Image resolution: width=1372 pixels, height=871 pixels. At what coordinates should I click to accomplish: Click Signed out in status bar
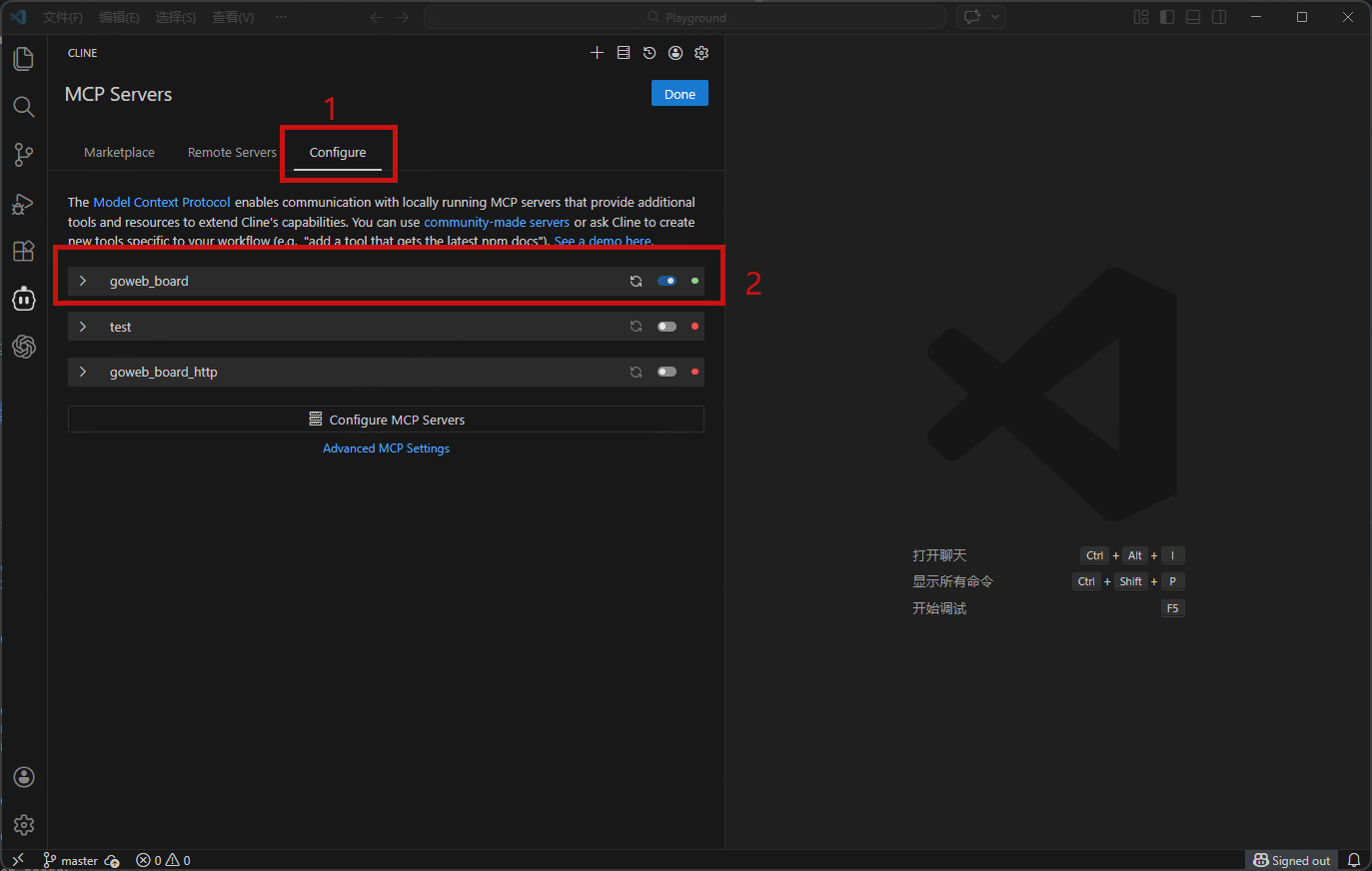coord(1292,860)
